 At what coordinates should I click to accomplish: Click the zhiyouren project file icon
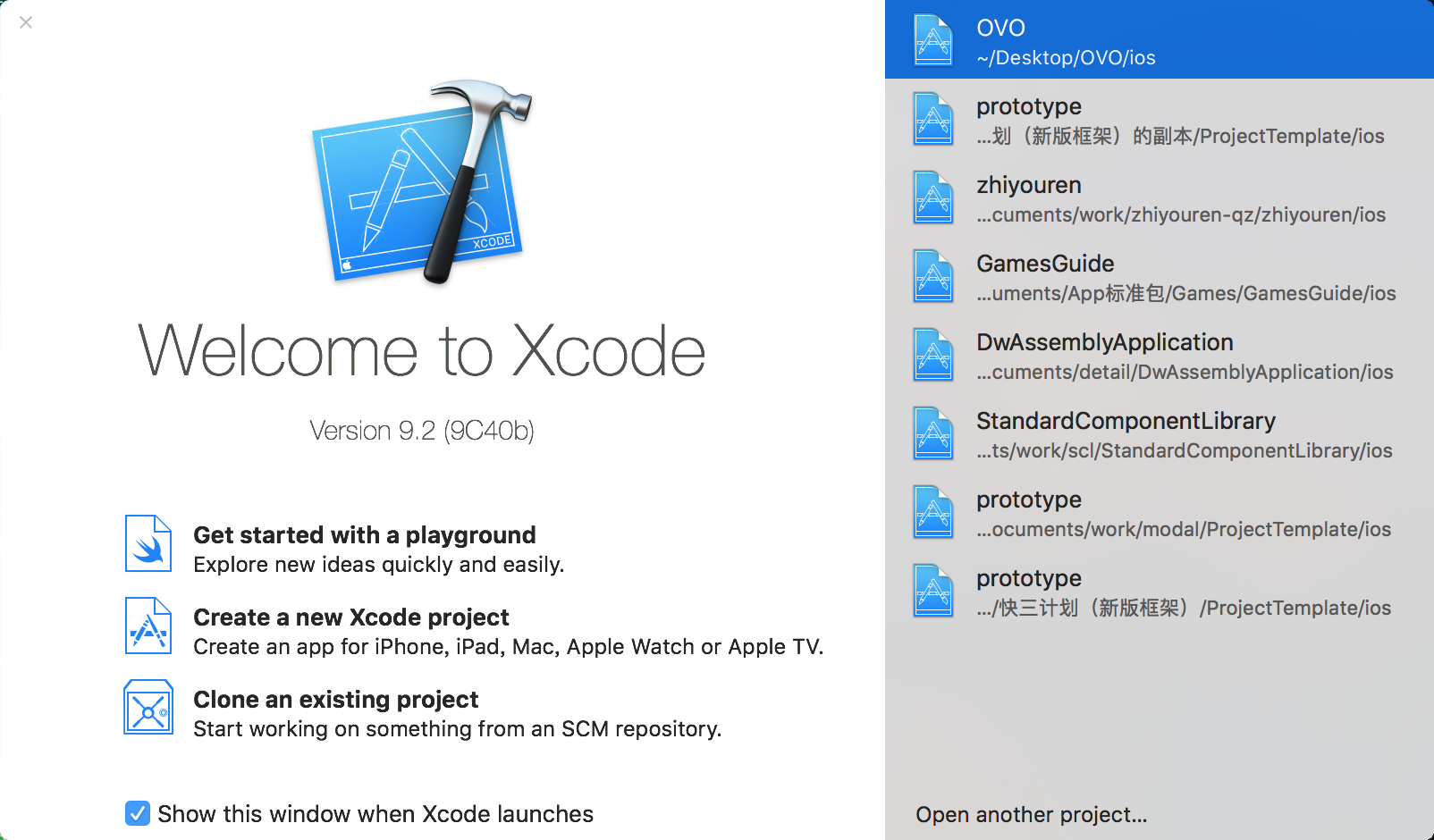(x=932, y=197)
